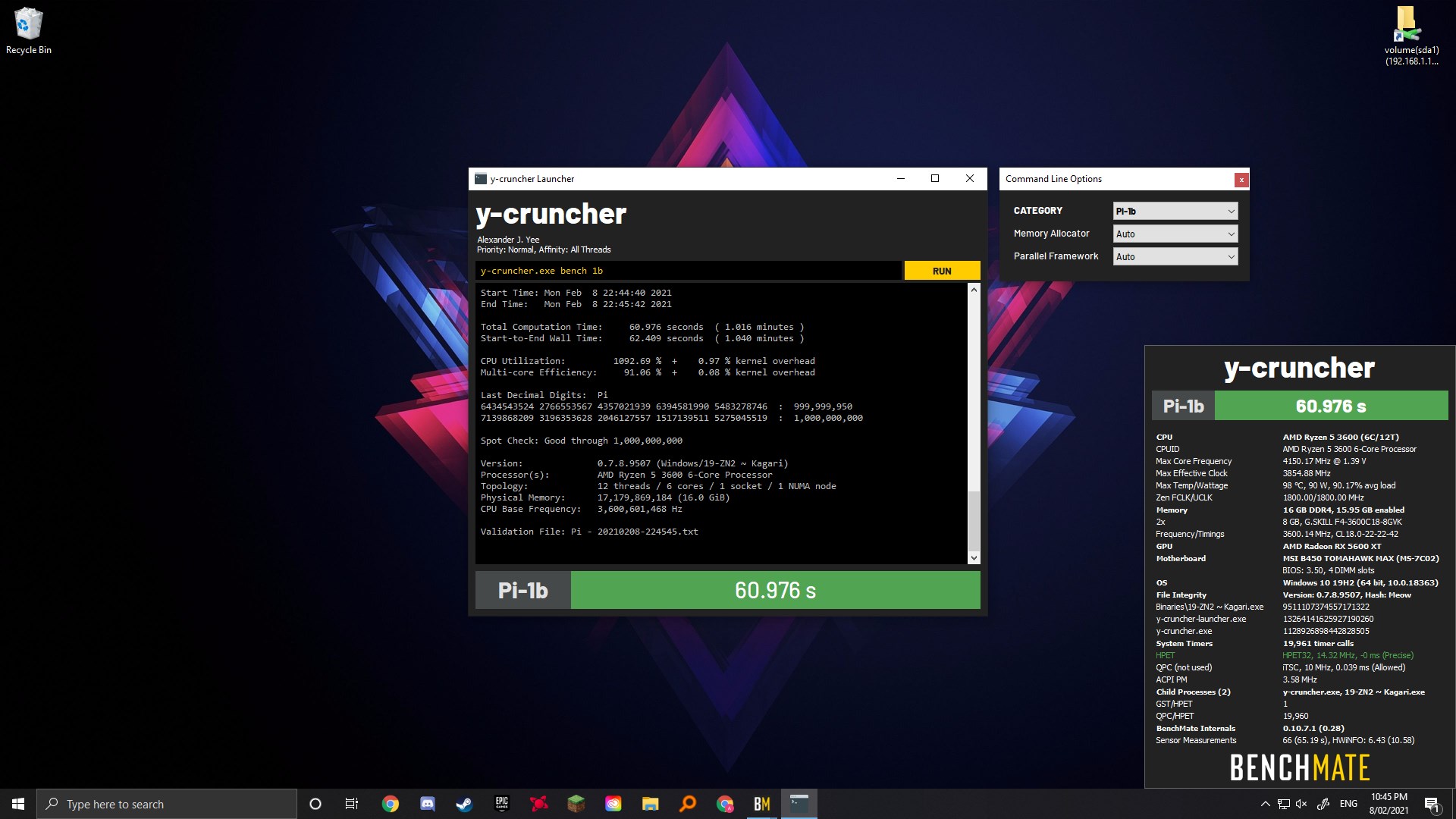Open Discord from the taskbar
The image size is (1456, 819).
[428, 804]
